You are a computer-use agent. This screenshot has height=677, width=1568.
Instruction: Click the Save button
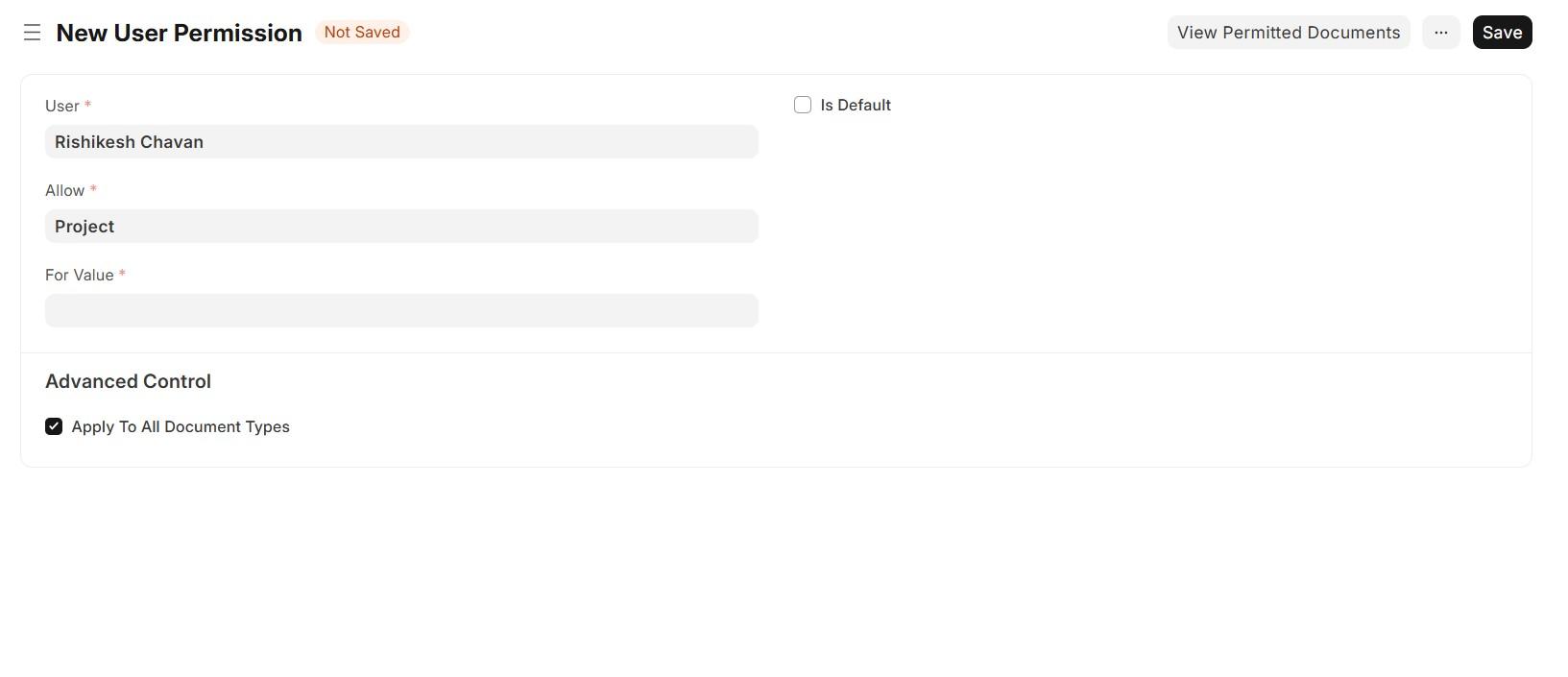point(1502,33)
